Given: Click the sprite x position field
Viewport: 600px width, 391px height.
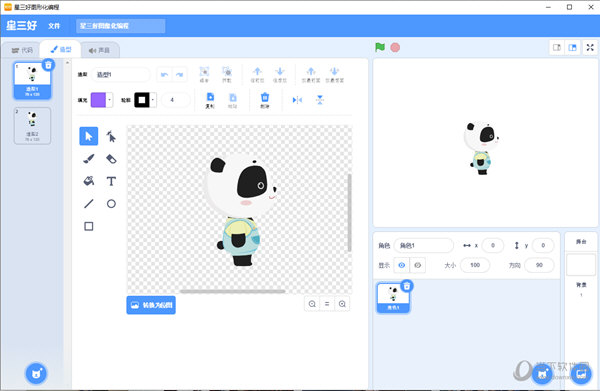Looking at the screenshot, I should (492, 245).
